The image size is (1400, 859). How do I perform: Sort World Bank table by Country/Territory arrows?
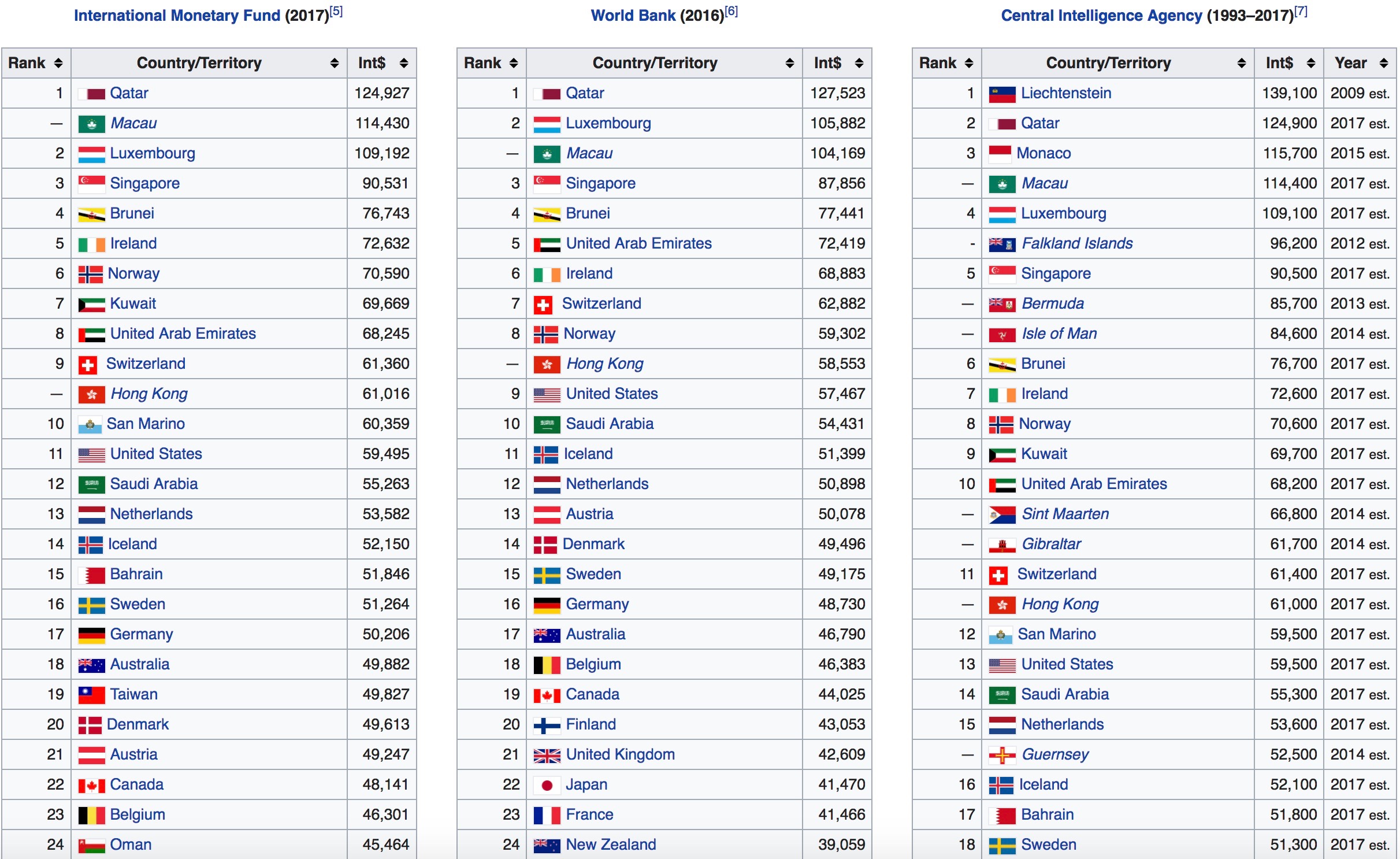point(790,63)
